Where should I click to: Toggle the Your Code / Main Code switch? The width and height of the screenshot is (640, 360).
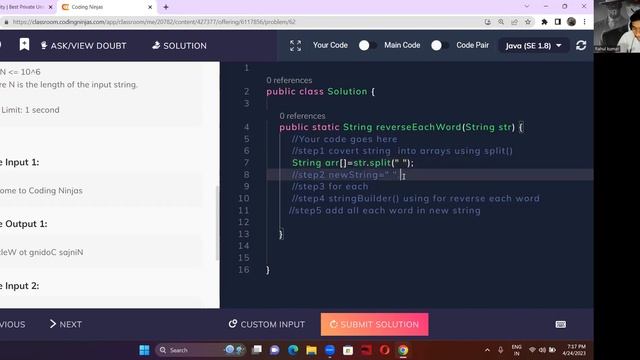tap(367, 45)
